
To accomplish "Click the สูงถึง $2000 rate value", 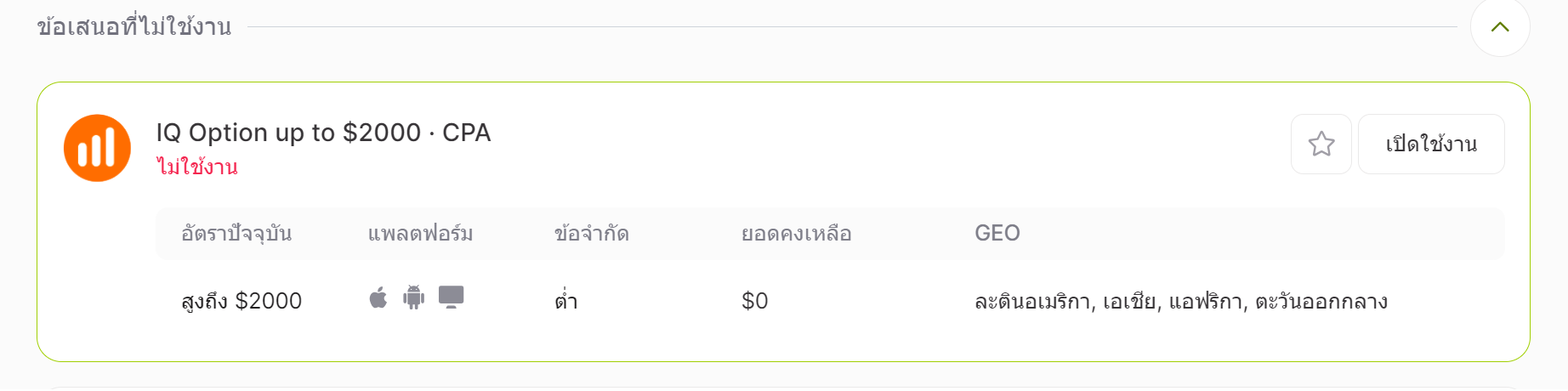I will pyautogui.click(x=241, y=301).
